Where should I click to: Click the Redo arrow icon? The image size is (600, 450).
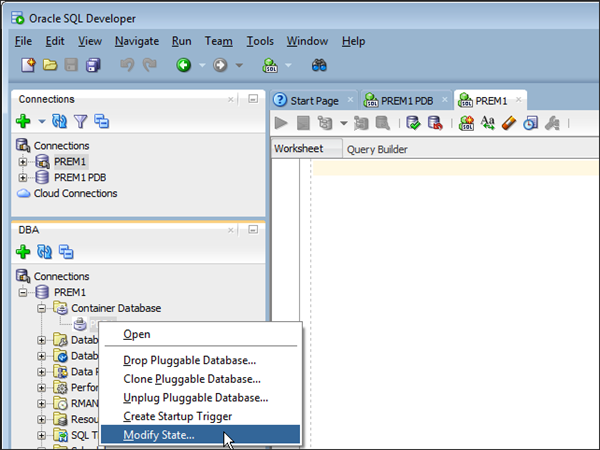point(150,65)
